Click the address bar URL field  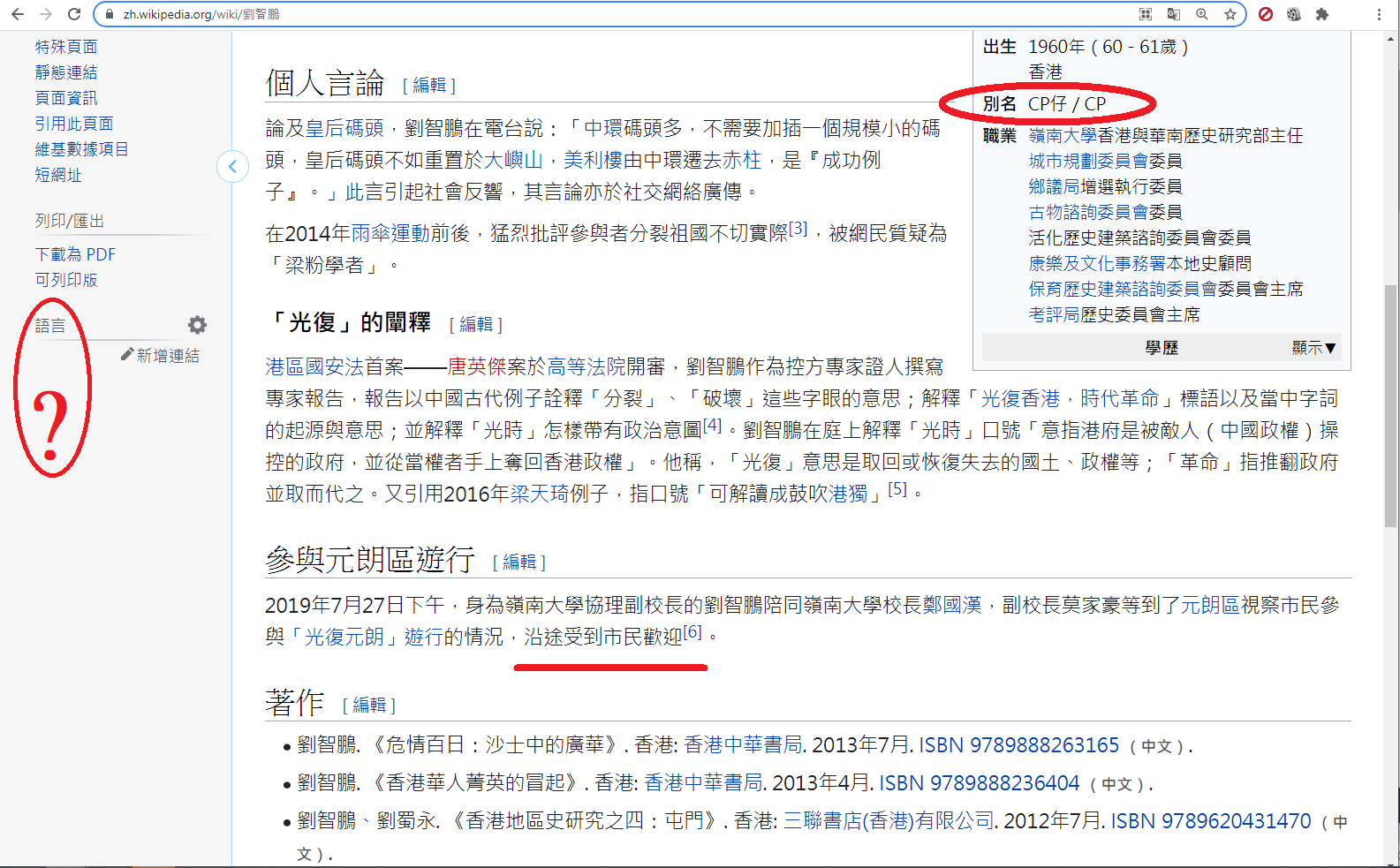coord(618,14)
